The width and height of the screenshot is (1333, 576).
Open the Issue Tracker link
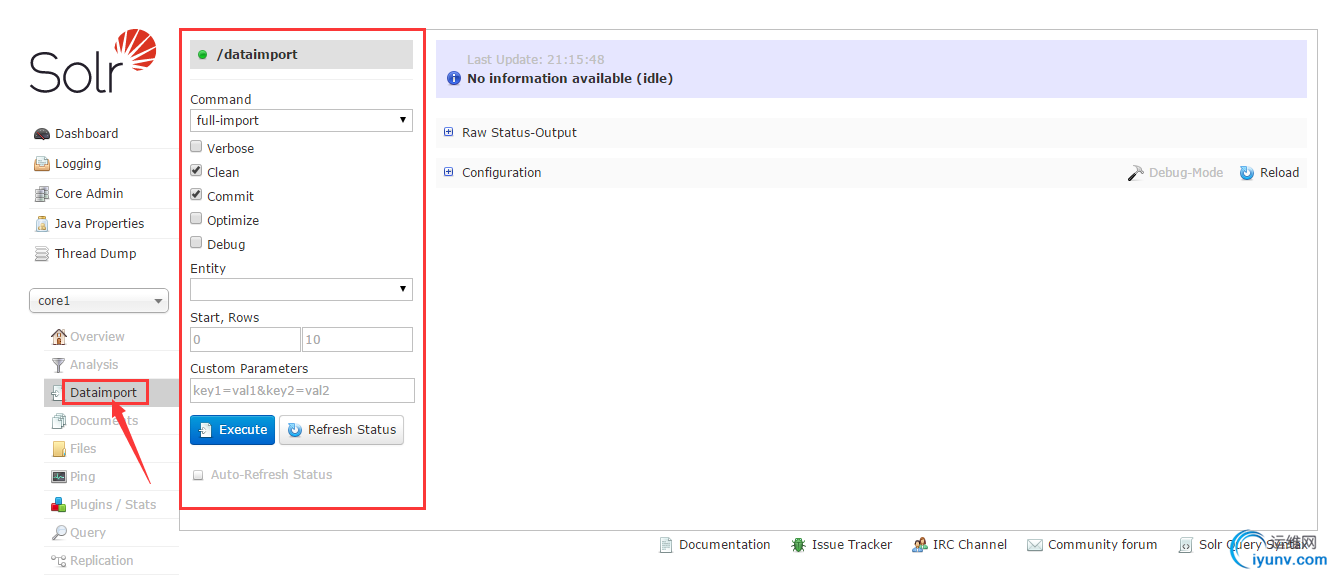[852, 545]
